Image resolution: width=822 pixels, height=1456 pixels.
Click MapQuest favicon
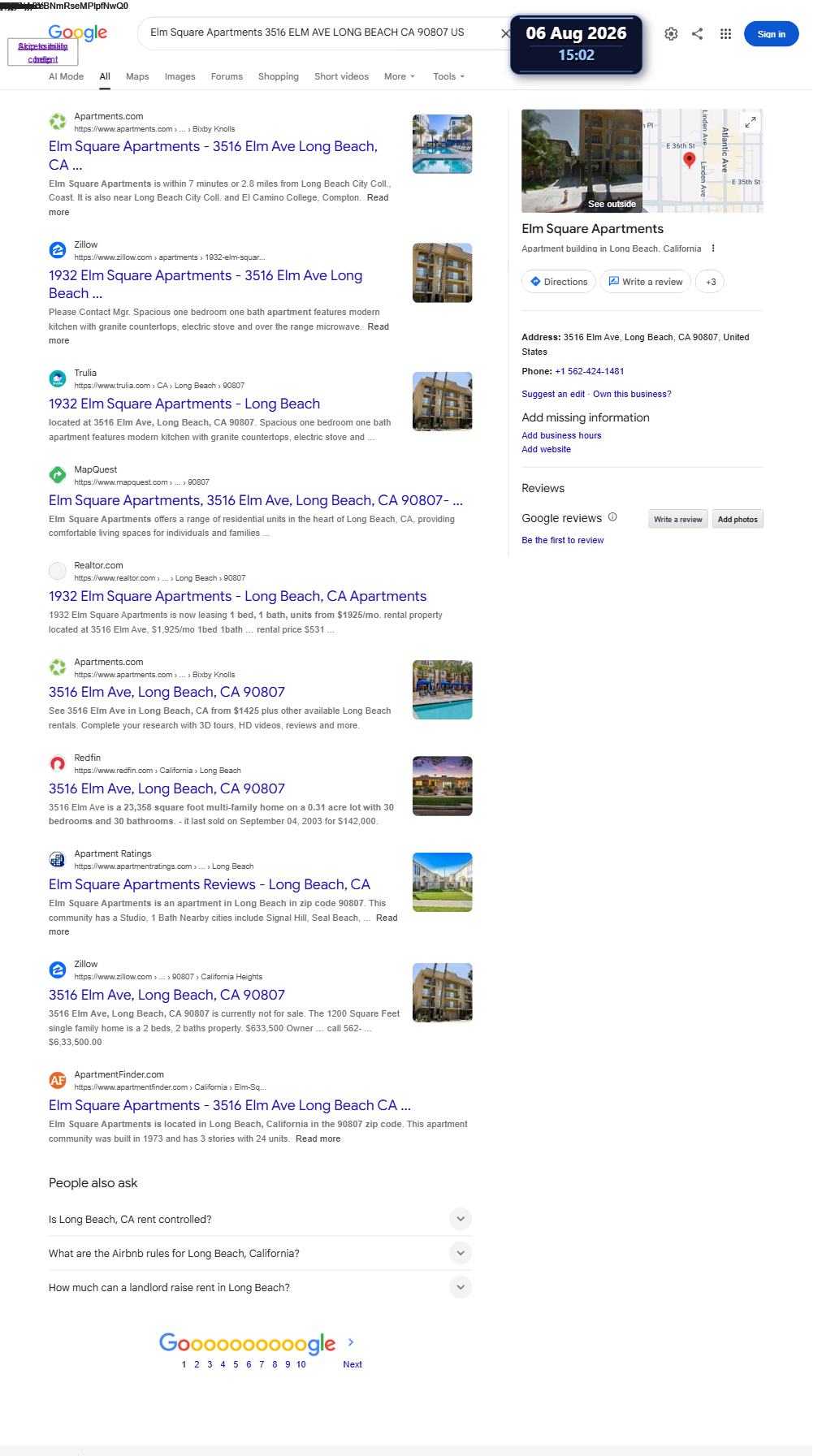[58, 475]
